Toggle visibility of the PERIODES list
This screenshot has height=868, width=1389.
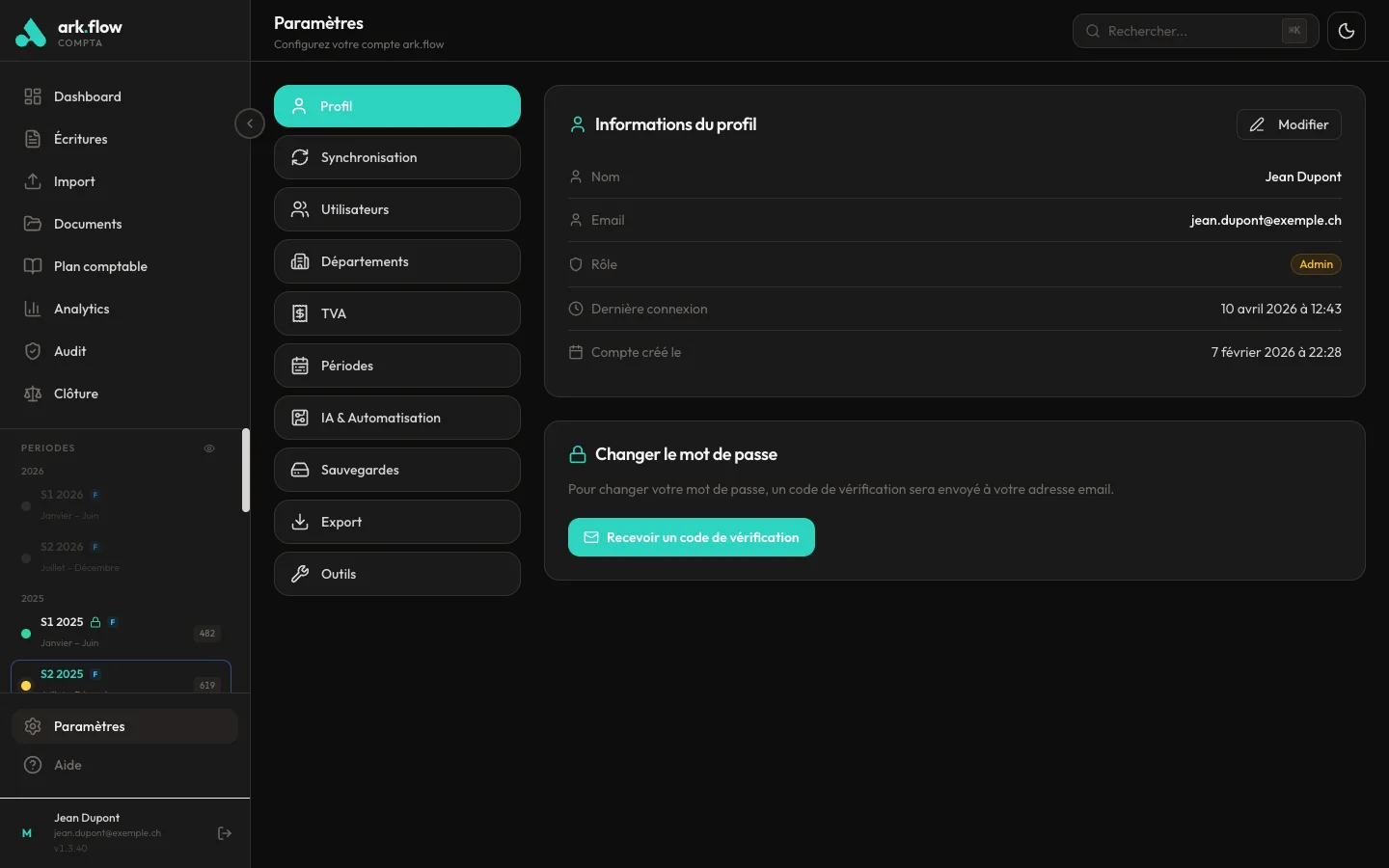click(x=209, y=448)
